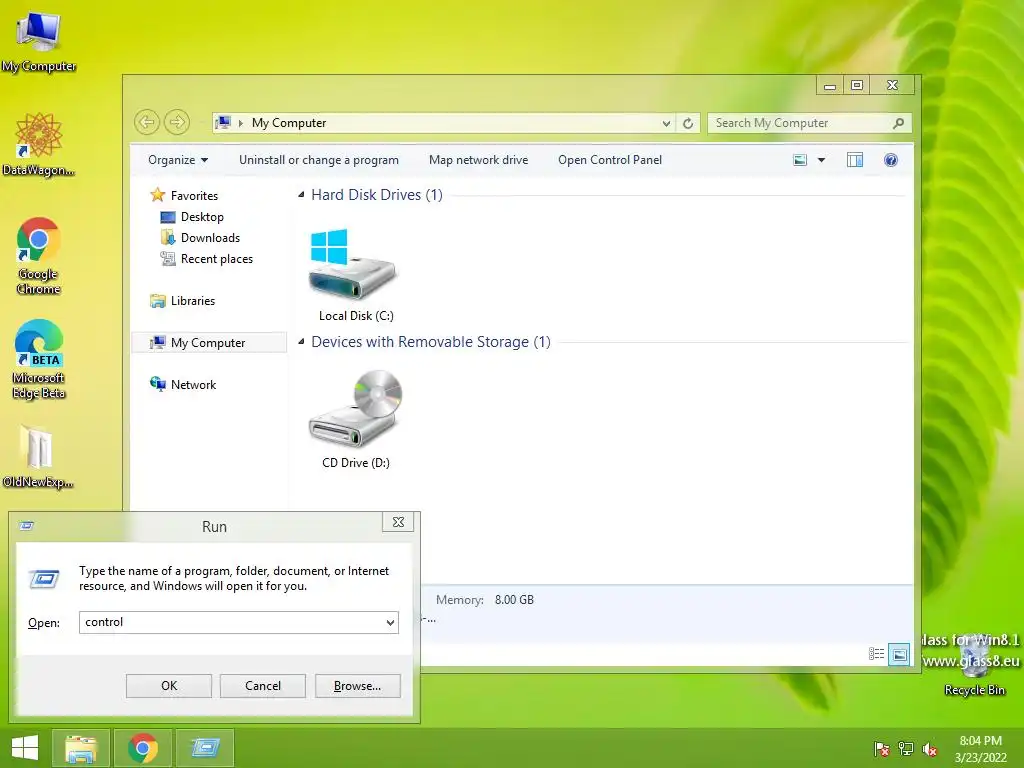Collapse Devices with Removable Storage group
The height and width of the screenshot is (768, 1024).
point(301,342)
